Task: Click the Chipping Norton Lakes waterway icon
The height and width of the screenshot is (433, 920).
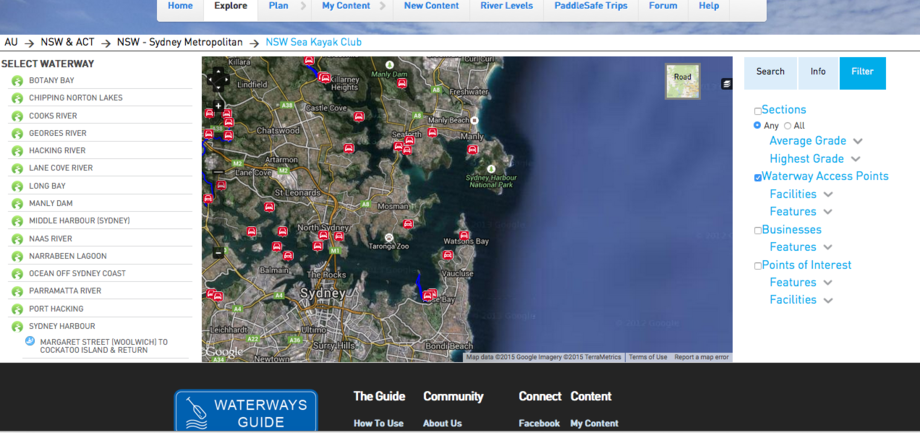Action: pos(17,99)
